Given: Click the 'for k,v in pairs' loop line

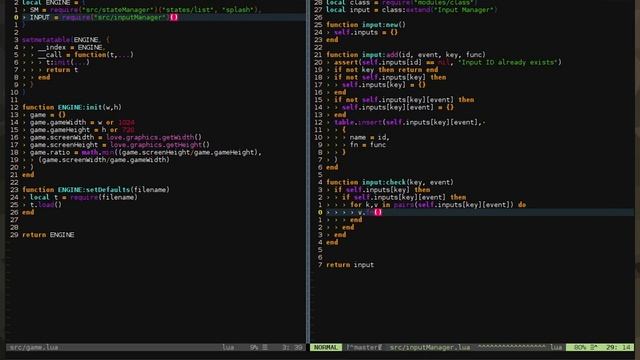Looking at the screenshot, I should point(438,204).
